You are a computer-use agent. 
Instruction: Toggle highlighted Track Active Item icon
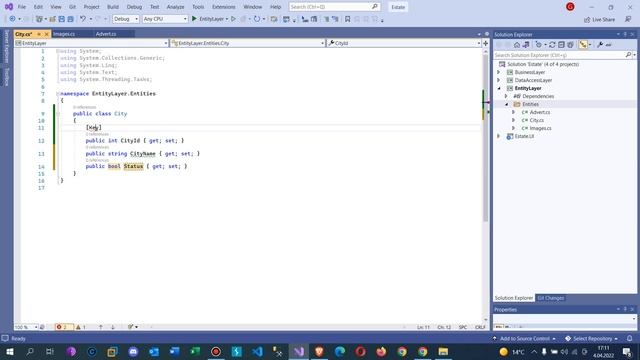pyautogui.click(x=583, y=45)
